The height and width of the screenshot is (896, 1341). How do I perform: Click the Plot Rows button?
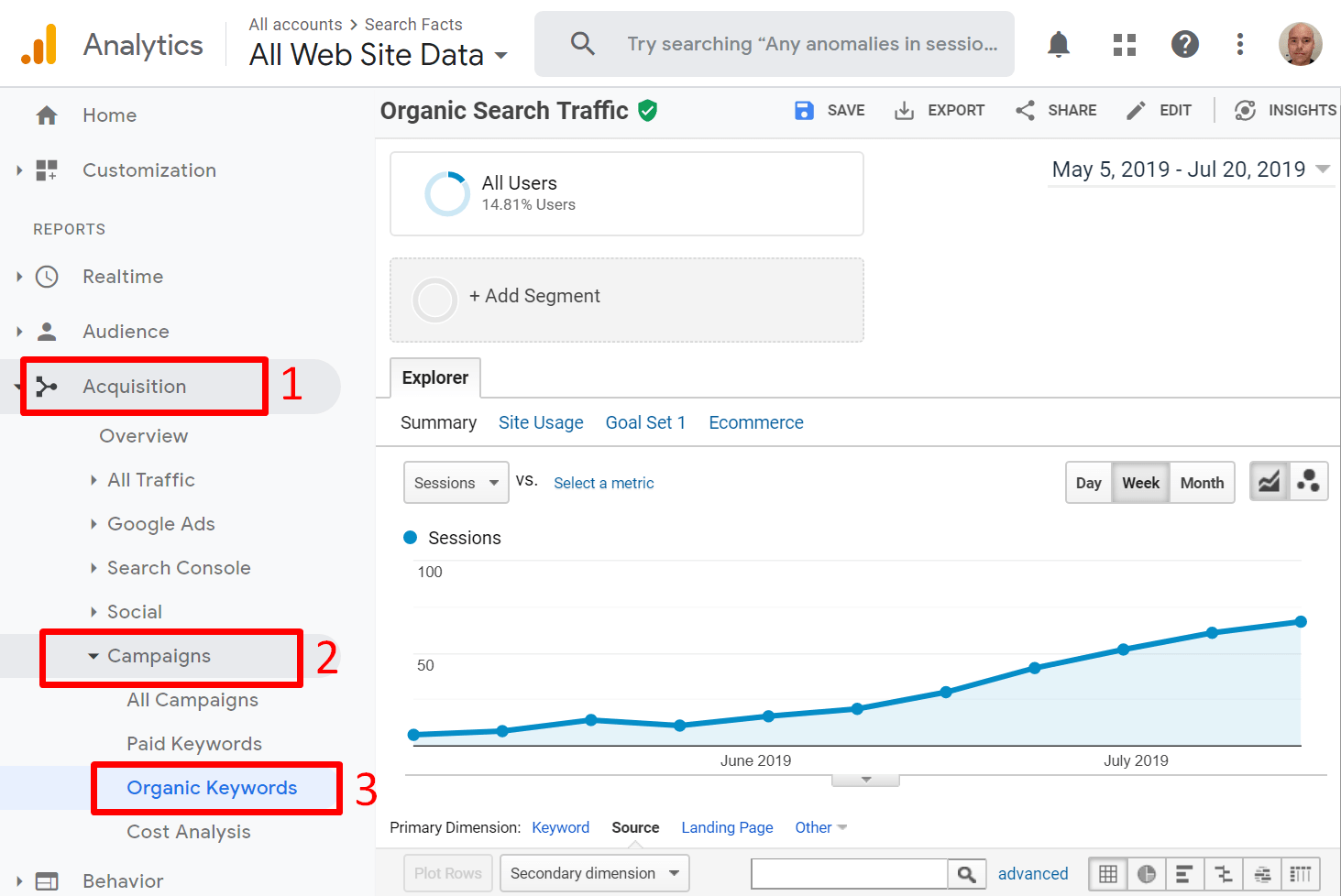(x=448, y=873)
